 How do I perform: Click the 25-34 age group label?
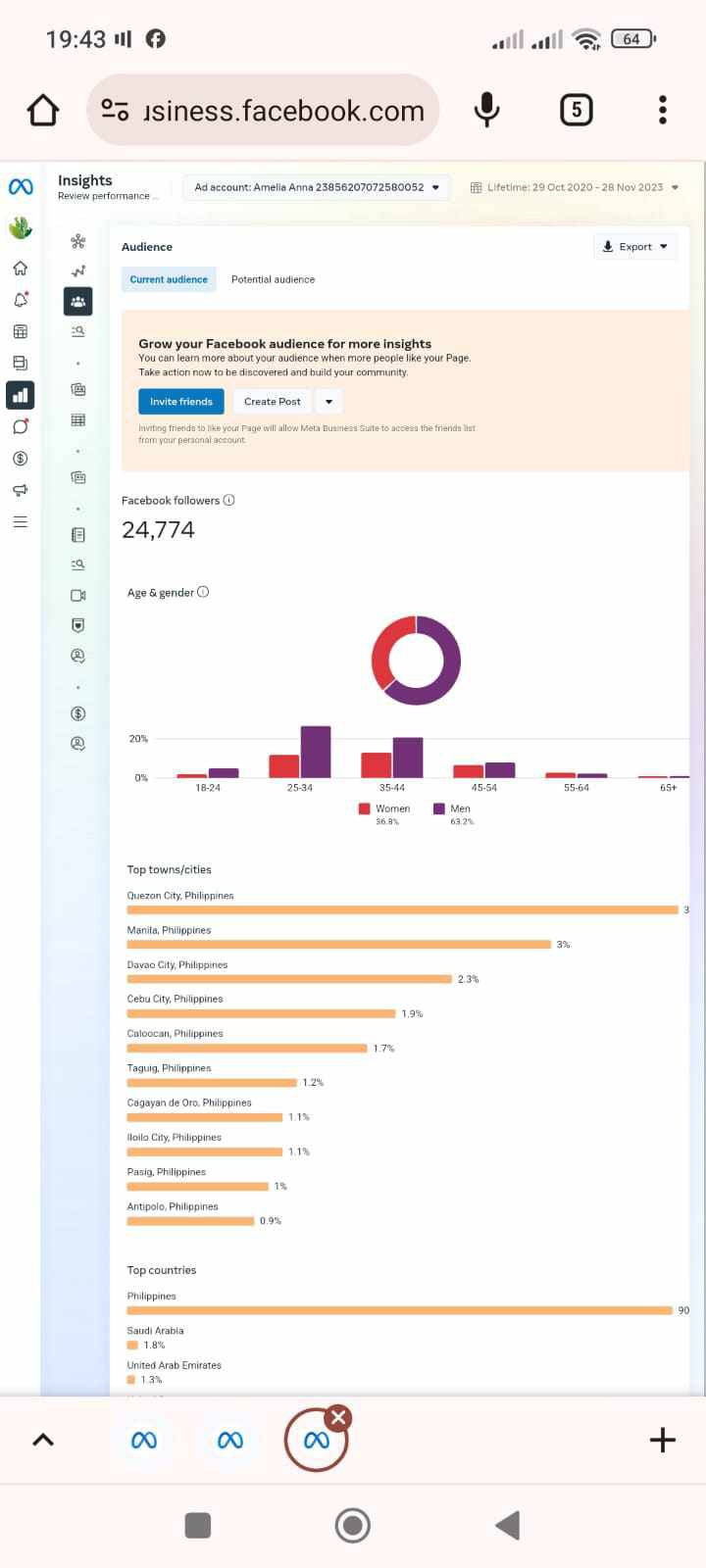[x=300, y=788]
